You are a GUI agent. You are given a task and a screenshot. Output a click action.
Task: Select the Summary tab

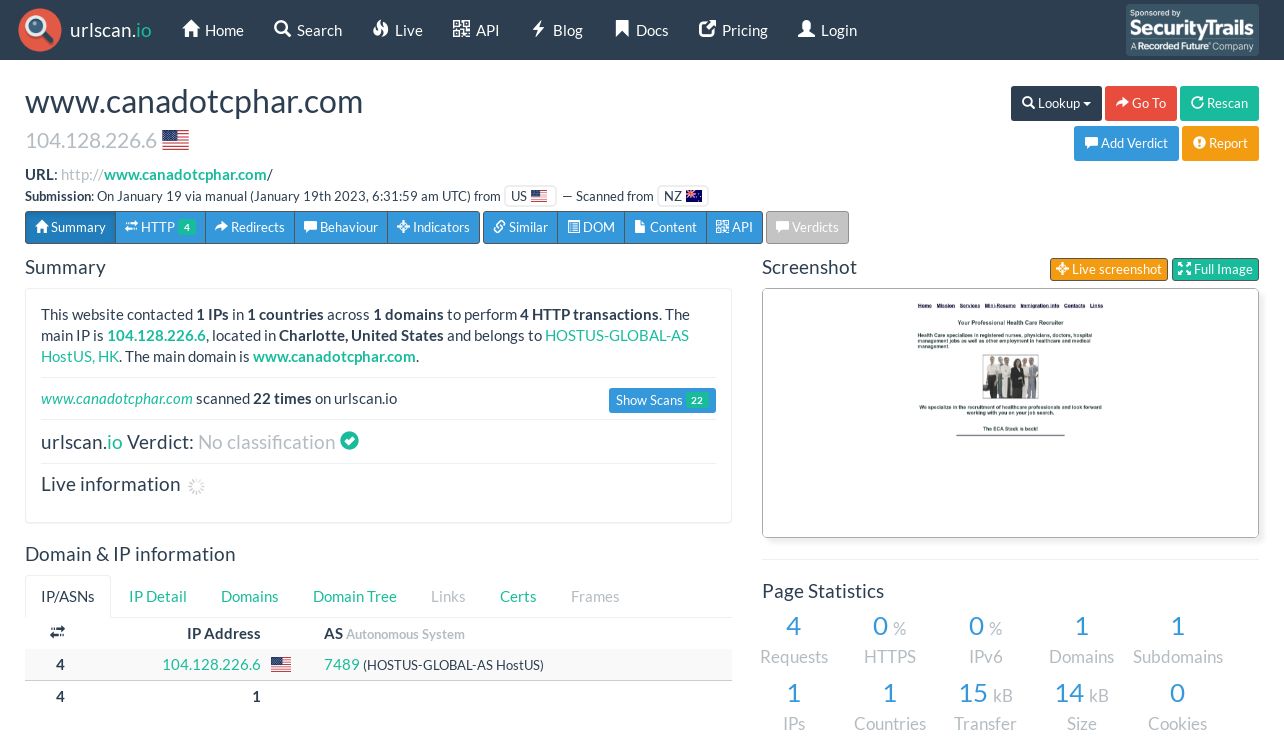70,227
